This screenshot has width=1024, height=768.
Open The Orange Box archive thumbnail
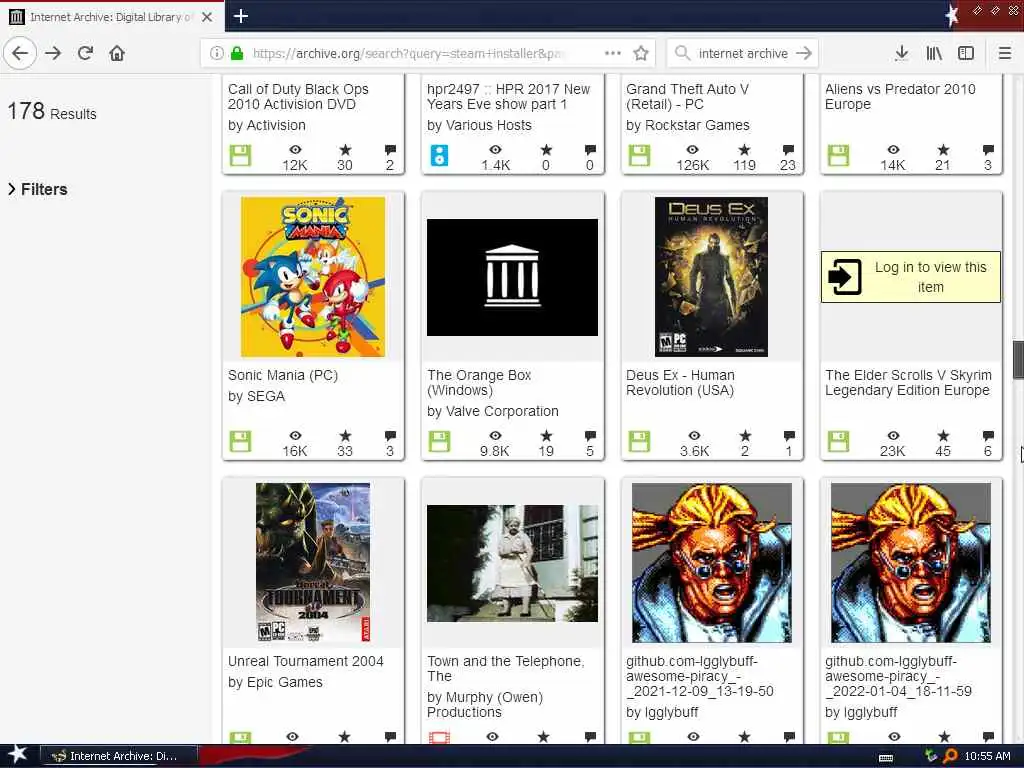click(512, 277)
